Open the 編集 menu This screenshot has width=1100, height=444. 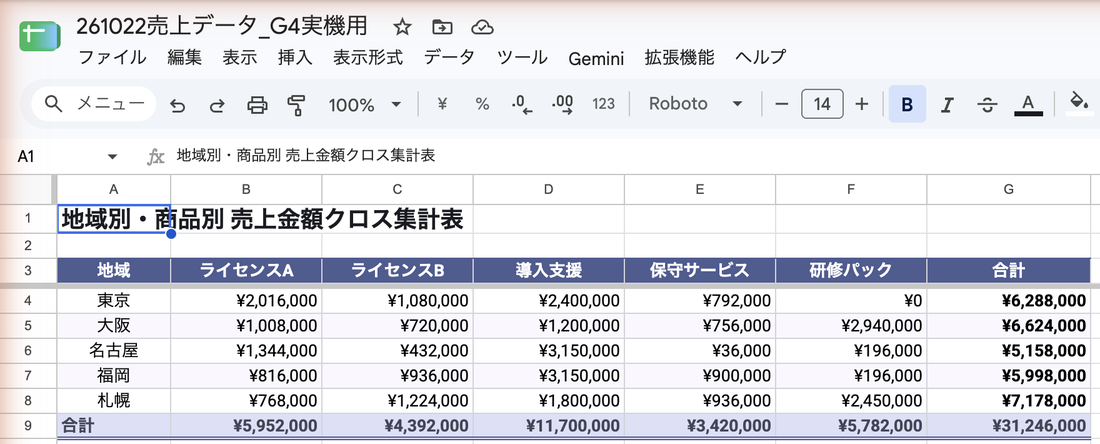(x=185, y=58)
